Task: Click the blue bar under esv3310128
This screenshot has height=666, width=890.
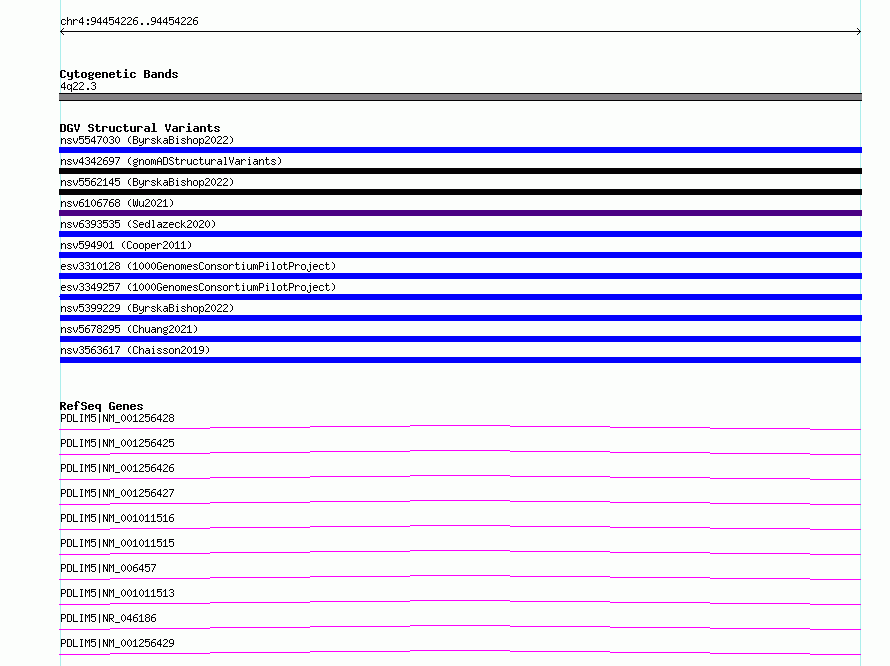Action: pos(460,276)
